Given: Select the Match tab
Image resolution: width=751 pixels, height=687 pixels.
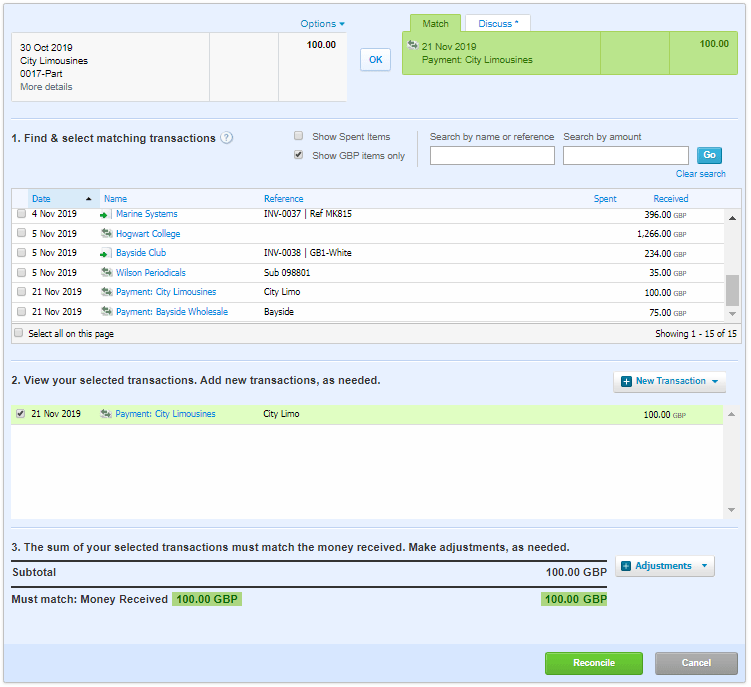Looking at the screenshot, I should (x=435, y=23).
